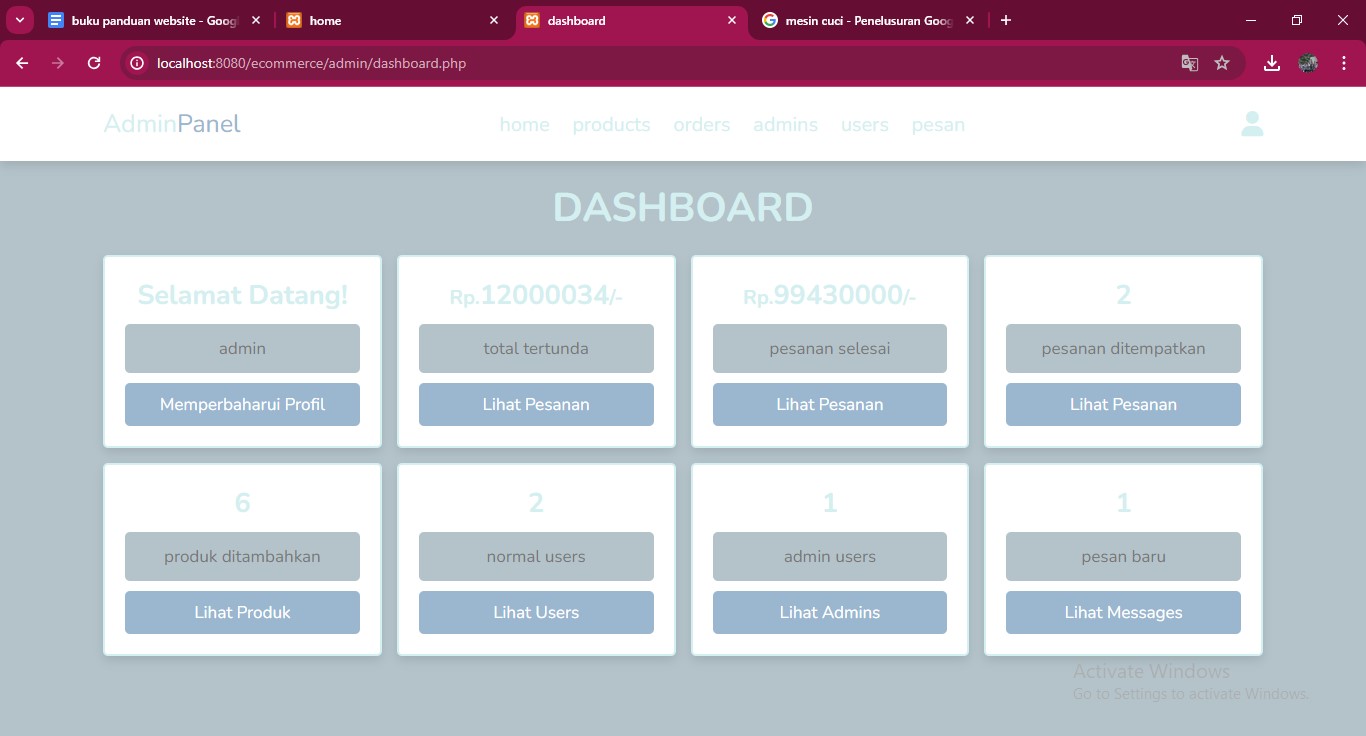
Task: Click the DASHBOARD heading
Action: coord(683,207)
